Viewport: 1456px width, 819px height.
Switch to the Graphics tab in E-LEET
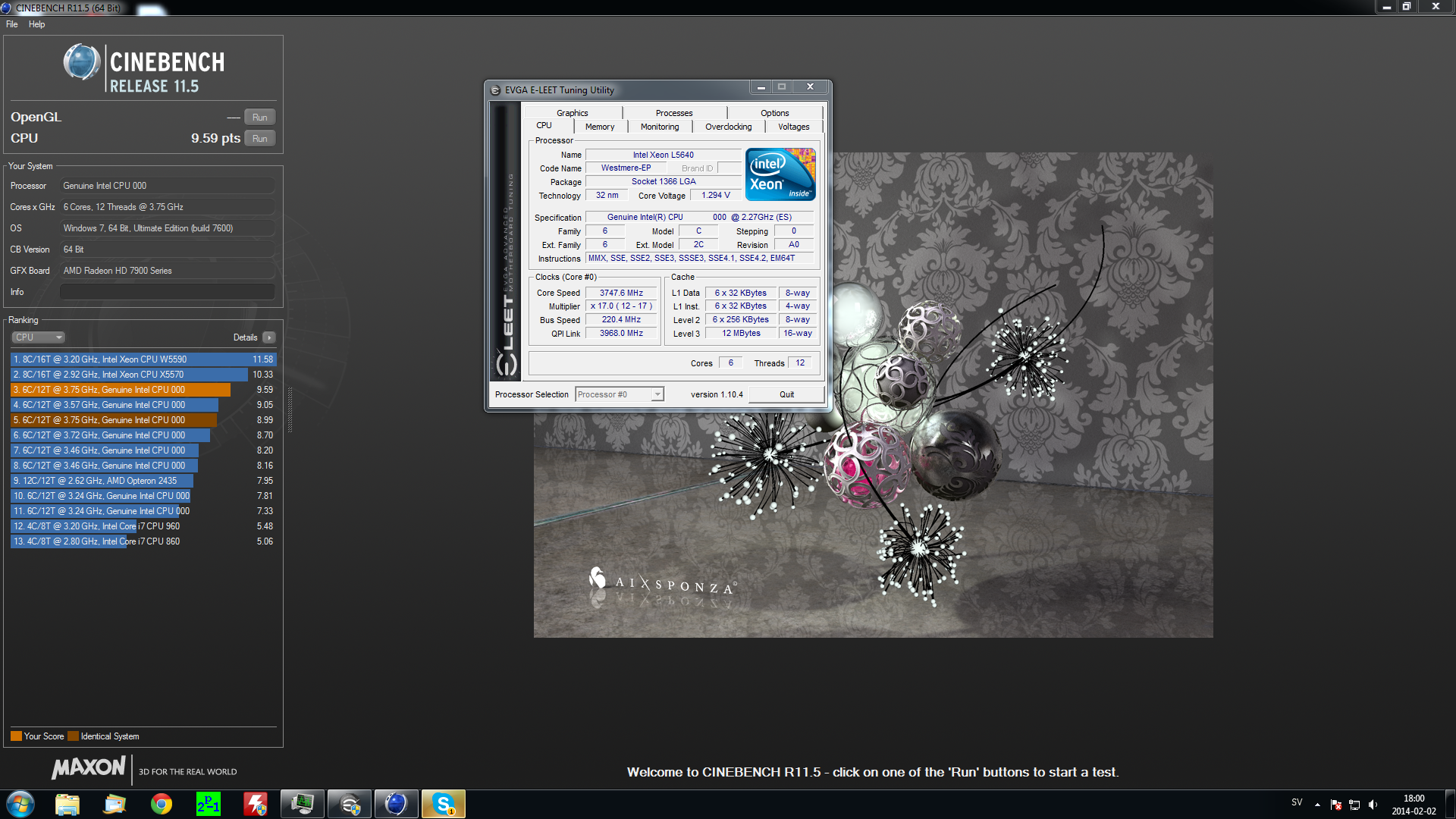573,113
